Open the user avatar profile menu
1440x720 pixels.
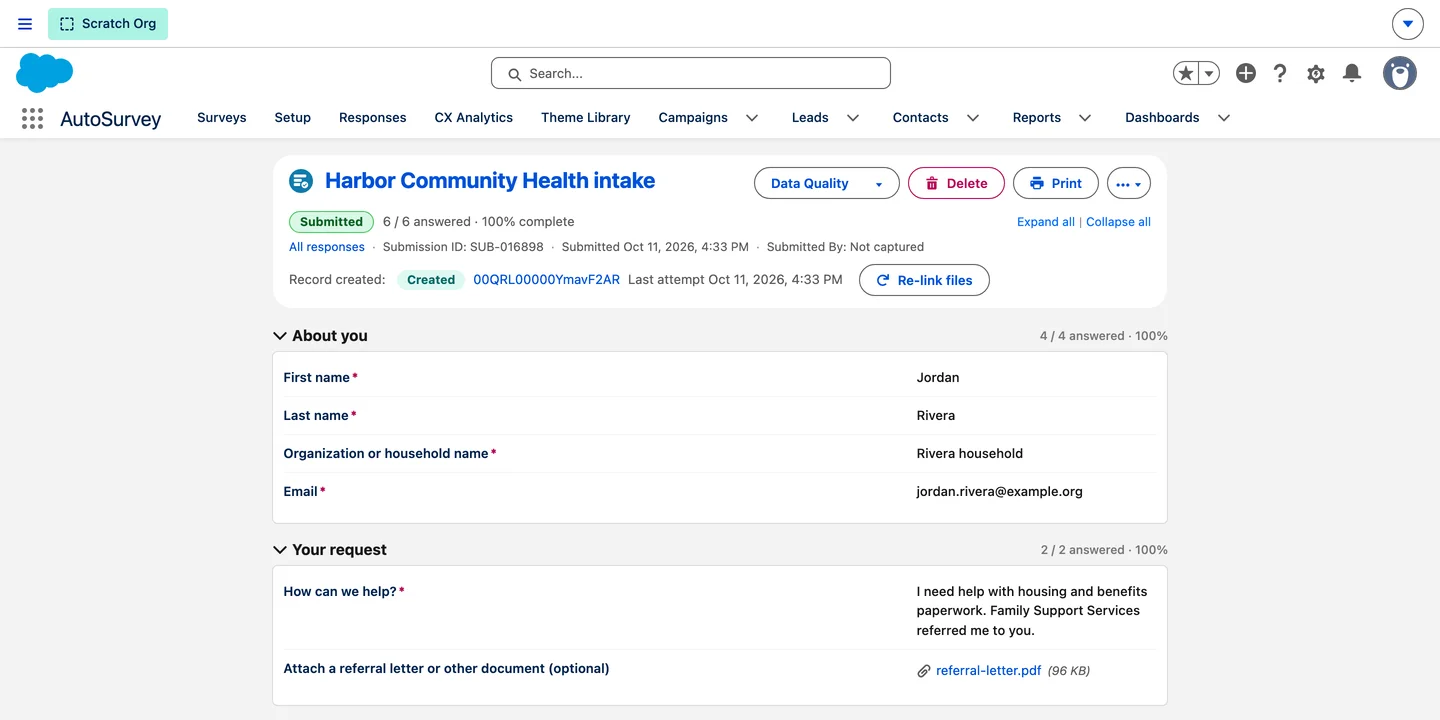tap(1400, 73)
